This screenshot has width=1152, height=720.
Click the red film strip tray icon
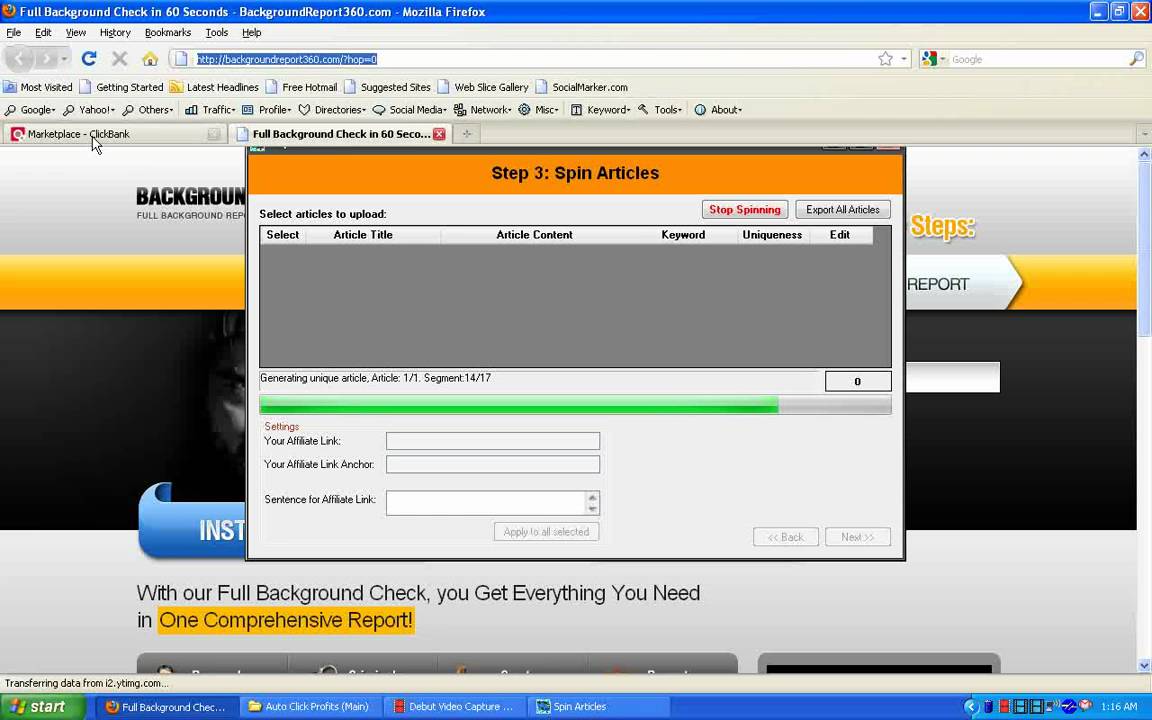click(x=1004, y=707)
